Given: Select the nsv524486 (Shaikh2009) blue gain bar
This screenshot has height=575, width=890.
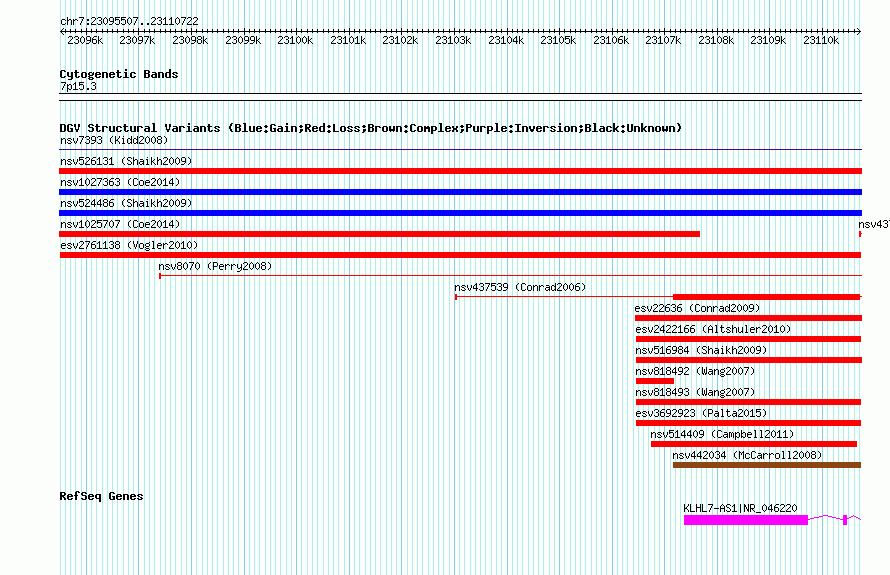Looking at the screenshot, I should click(460, 213).
